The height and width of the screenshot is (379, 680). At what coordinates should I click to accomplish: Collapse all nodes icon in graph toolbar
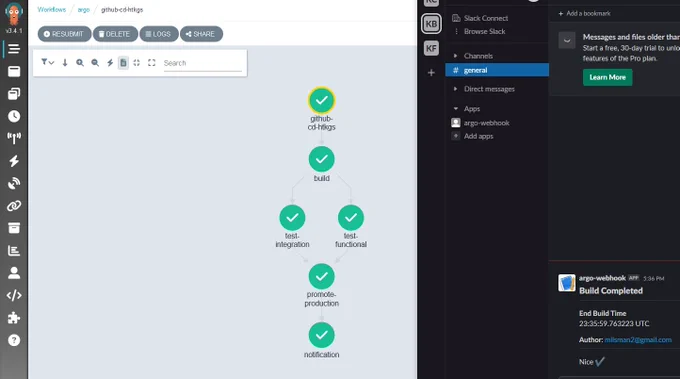point(137,63)
